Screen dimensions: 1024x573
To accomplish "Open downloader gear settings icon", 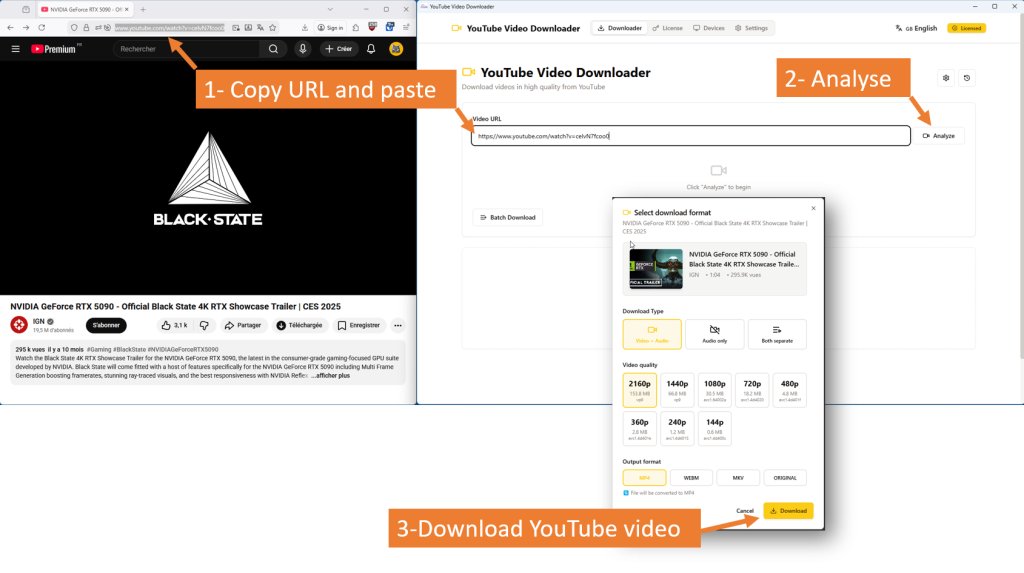I will pyautogui.click(x=946, y=78).
